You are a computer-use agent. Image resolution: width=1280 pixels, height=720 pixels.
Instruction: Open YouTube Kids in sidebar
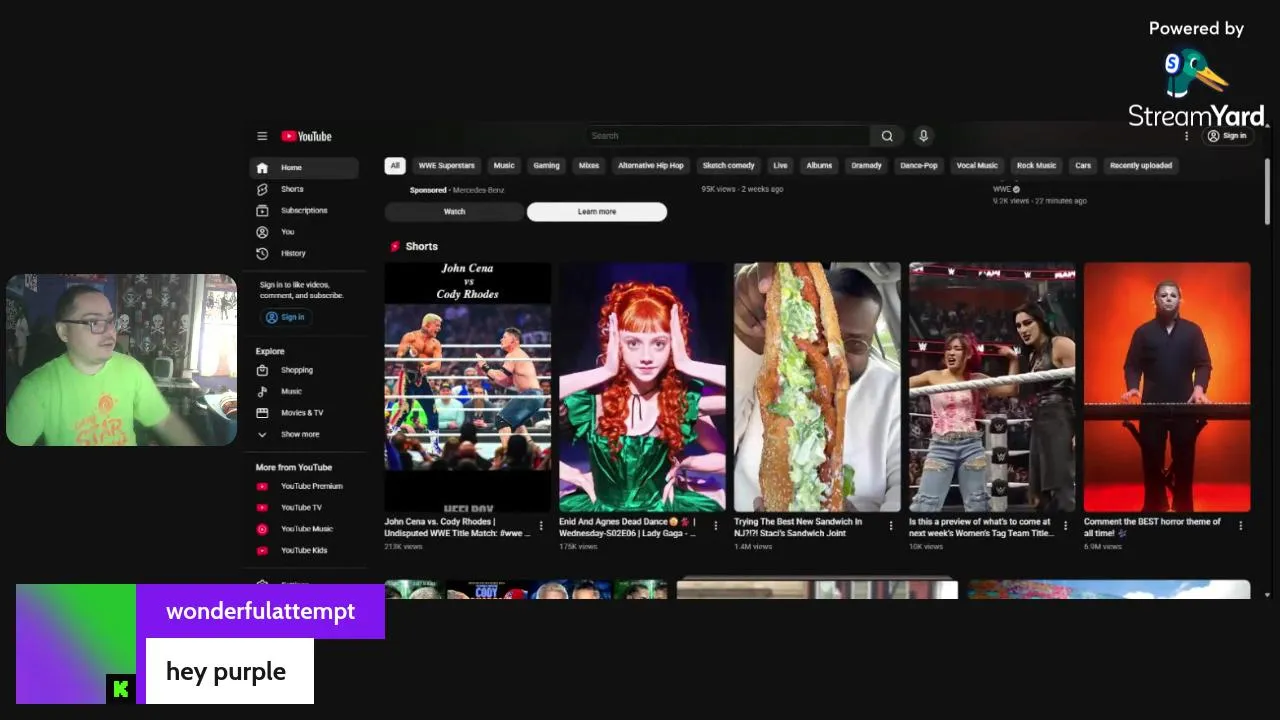[x=304, y=550]
